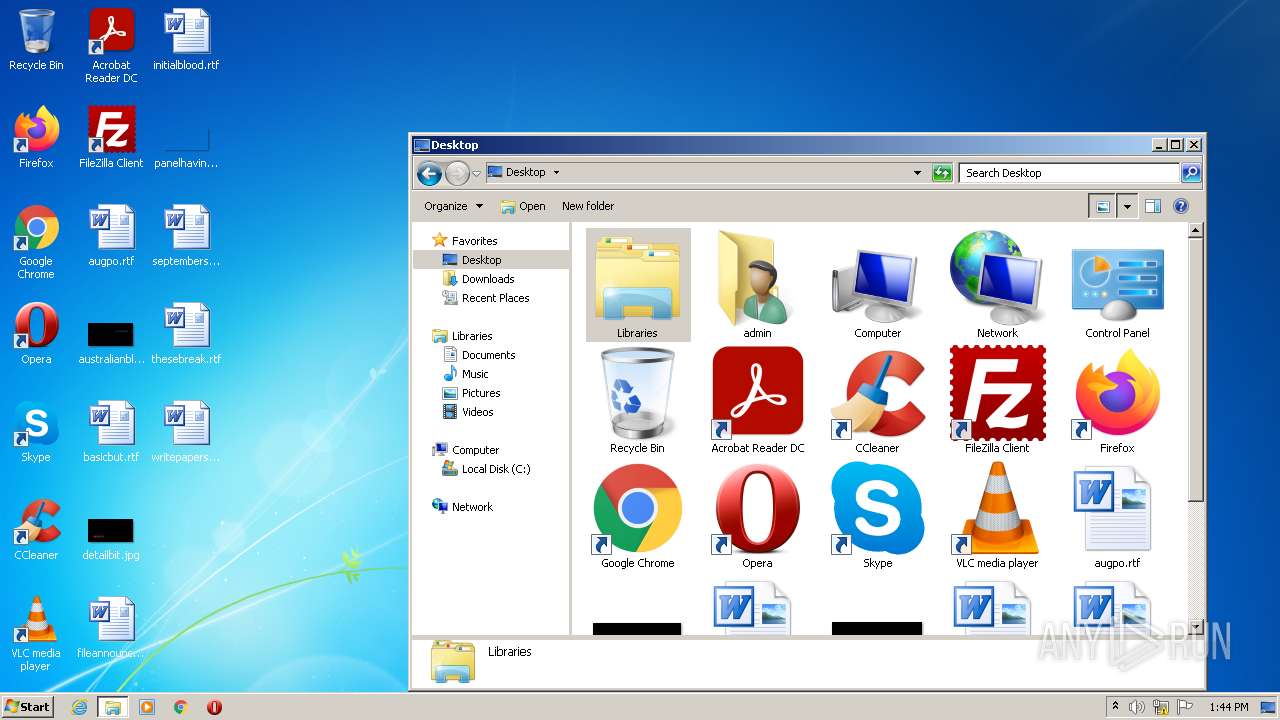Screen dimensions: 1280x720
Task: Open Internet Explorer from the taskbar
Action: (79, 707)
